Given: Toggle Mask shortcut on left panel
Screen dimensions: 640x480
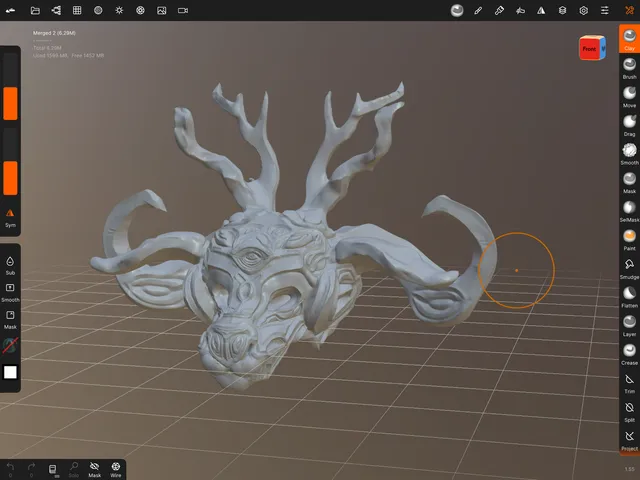Looking at the screenshot, I should click(x=10, y=320).
